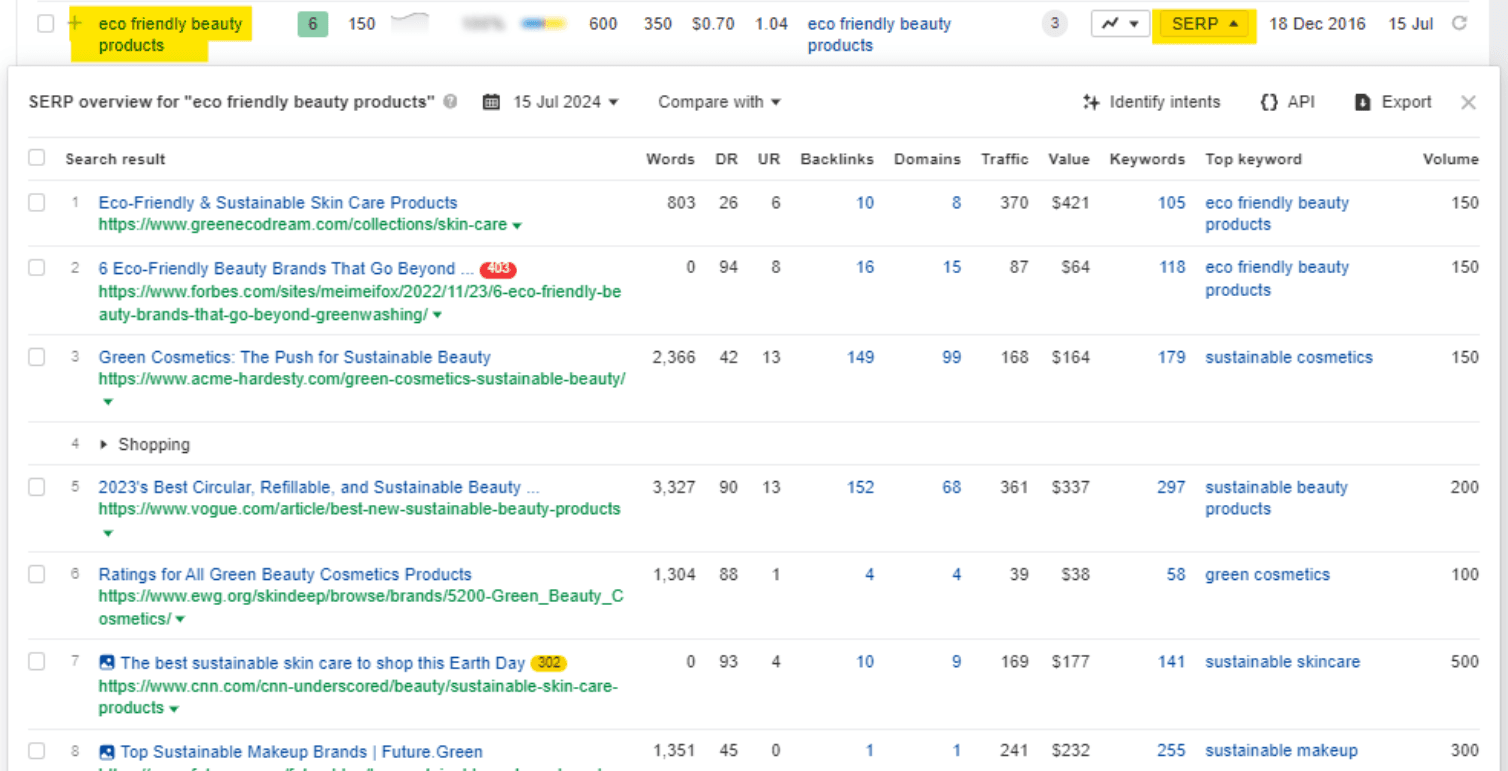Viewport: 1508px width, 771px height.
Task: Close the SERP overview panel
Action: pos(1468,102)
